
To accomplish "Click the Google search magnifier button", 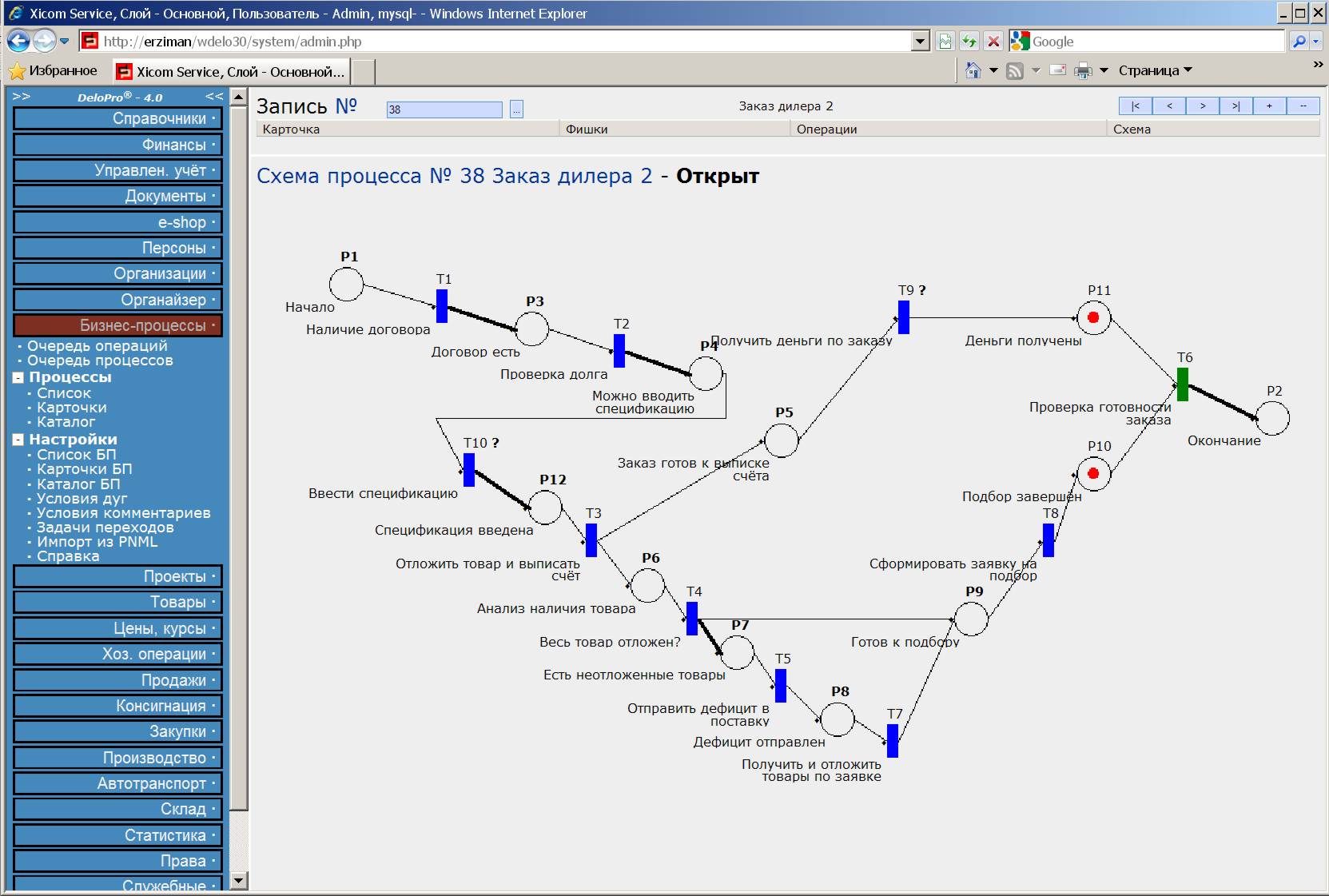I will tap(1299, 42).
